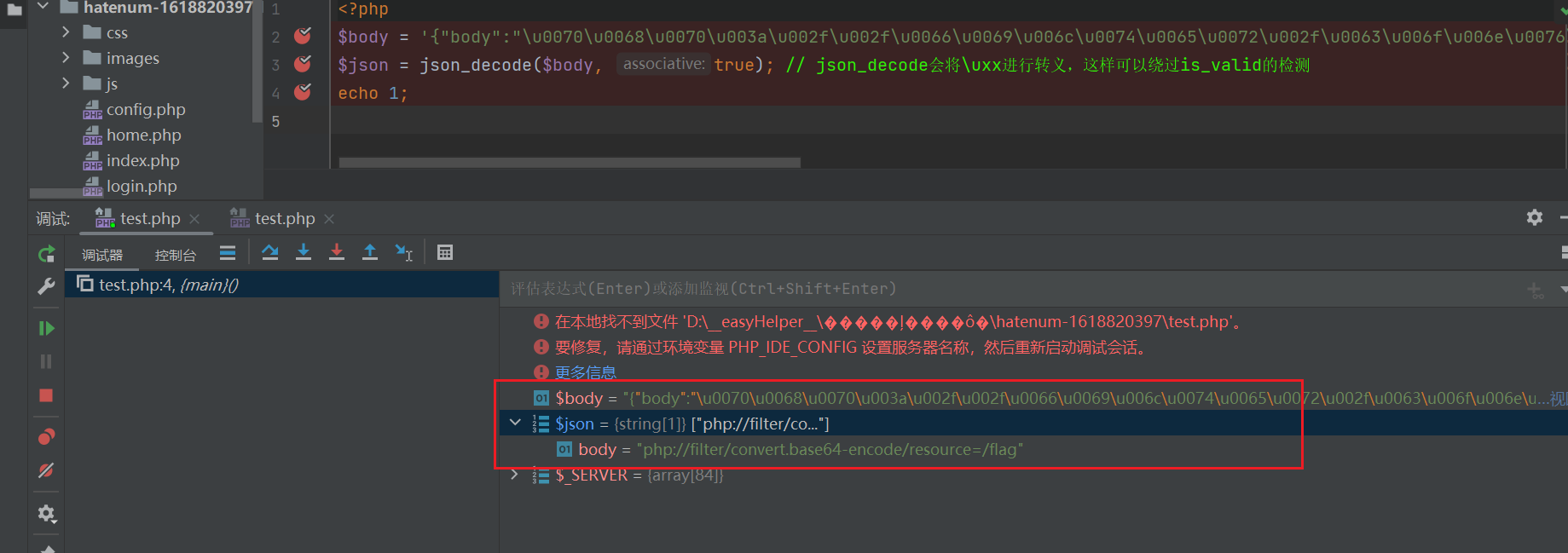Viewport: 1568px width, 553px height.
Task: Click line number 1 in the gutter
Action: 275,9
